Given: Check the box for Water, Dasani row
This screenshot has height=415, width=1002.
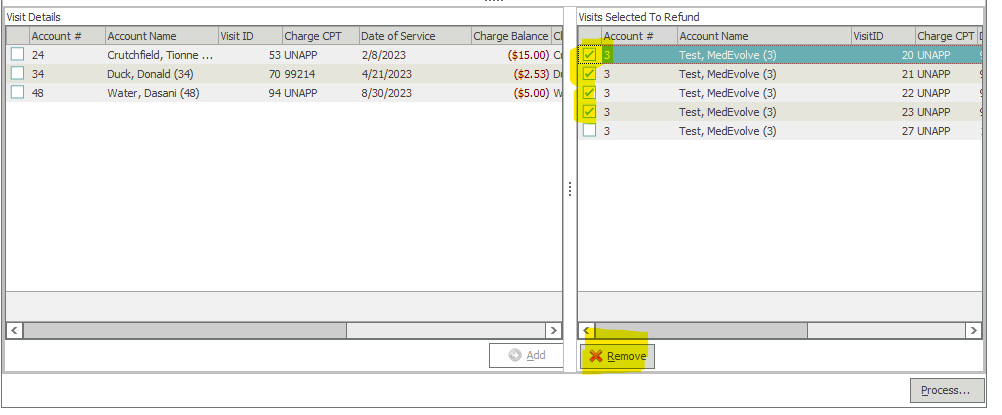Looking at the screenshot, I should (17, 93).
